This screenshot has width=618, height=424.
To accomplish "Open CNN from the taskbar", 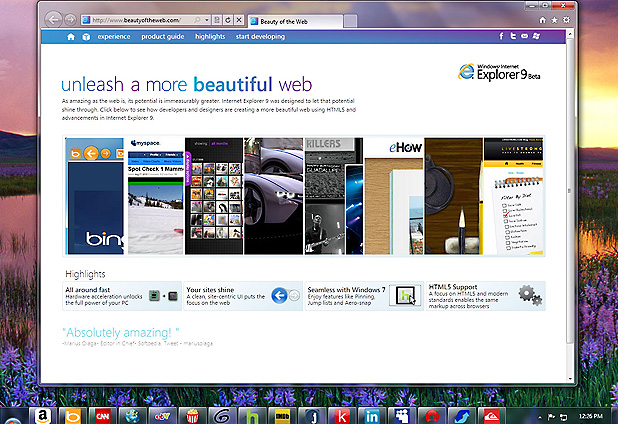I will point(102,416).
